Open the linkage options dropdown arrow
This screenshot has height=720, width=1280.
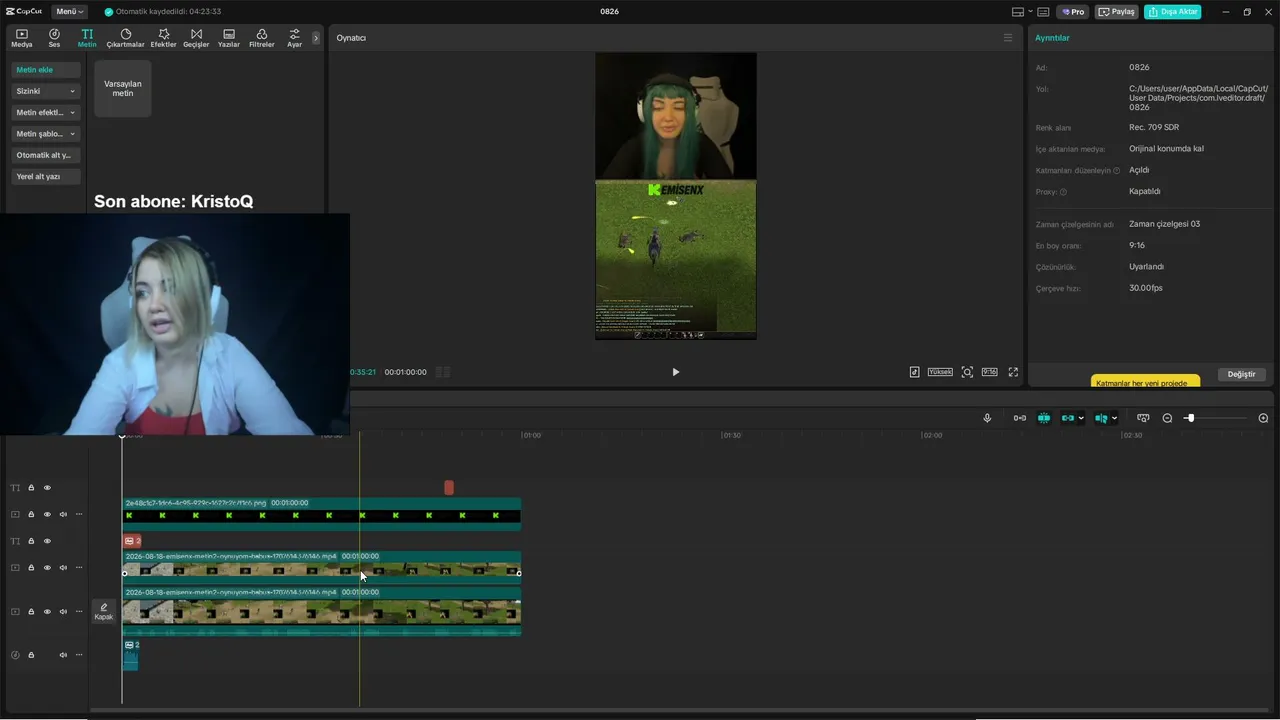(1081, 418)
